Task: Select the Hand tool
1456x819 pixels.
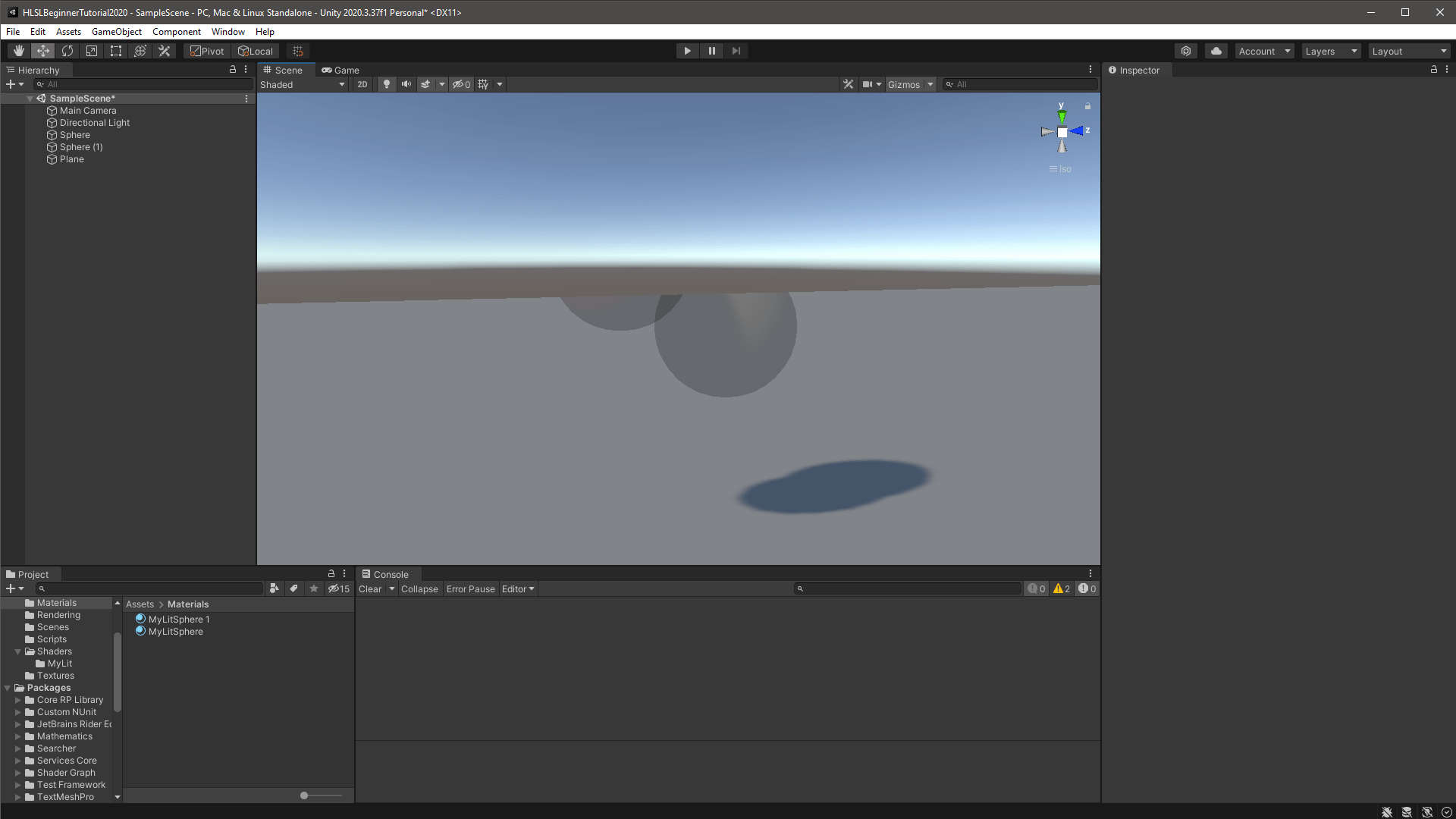Action: (18, 51)
